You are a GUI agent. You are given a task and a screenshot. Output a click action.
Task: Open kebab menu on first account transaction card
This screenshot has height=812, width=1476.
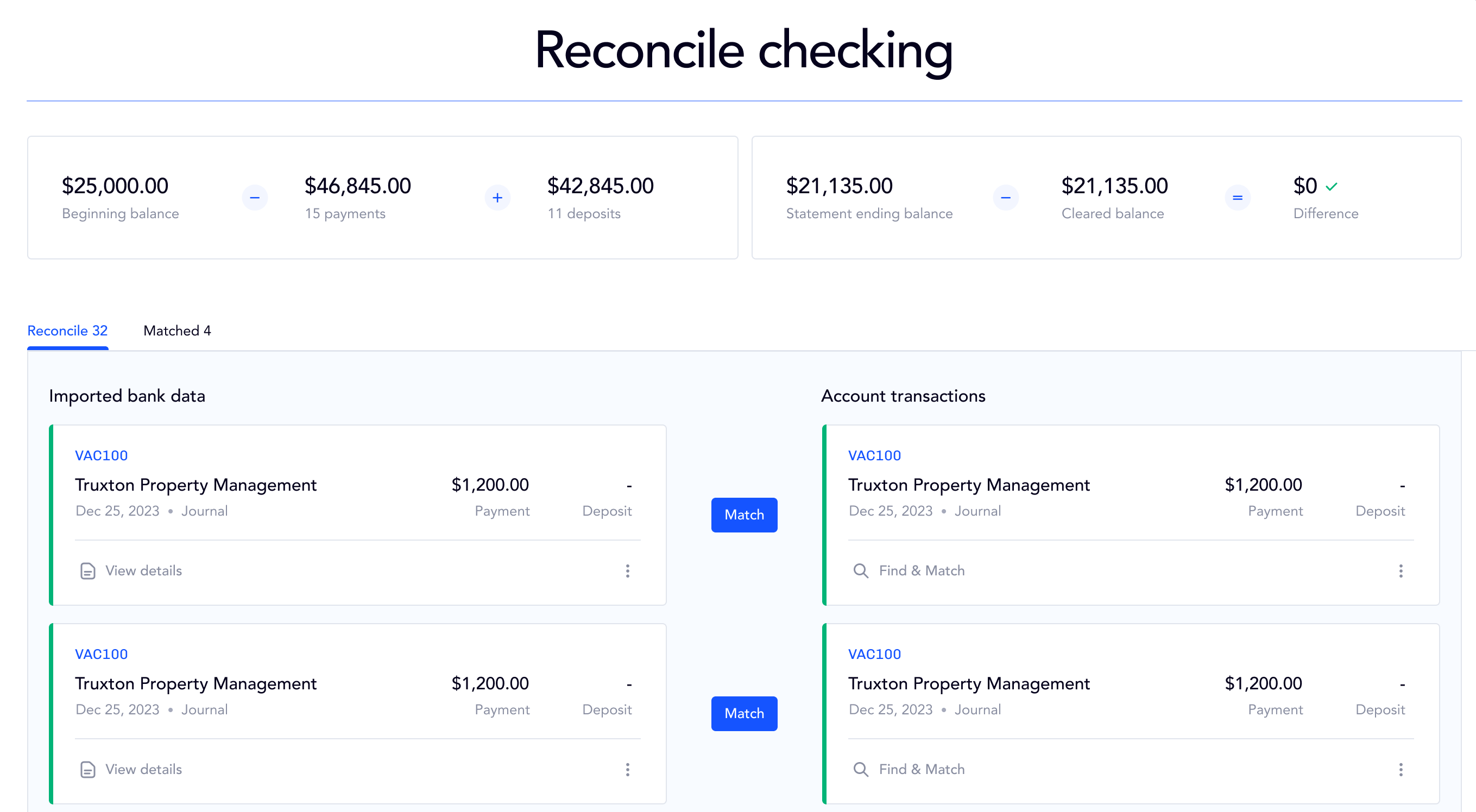click(x=1401, y=571)
